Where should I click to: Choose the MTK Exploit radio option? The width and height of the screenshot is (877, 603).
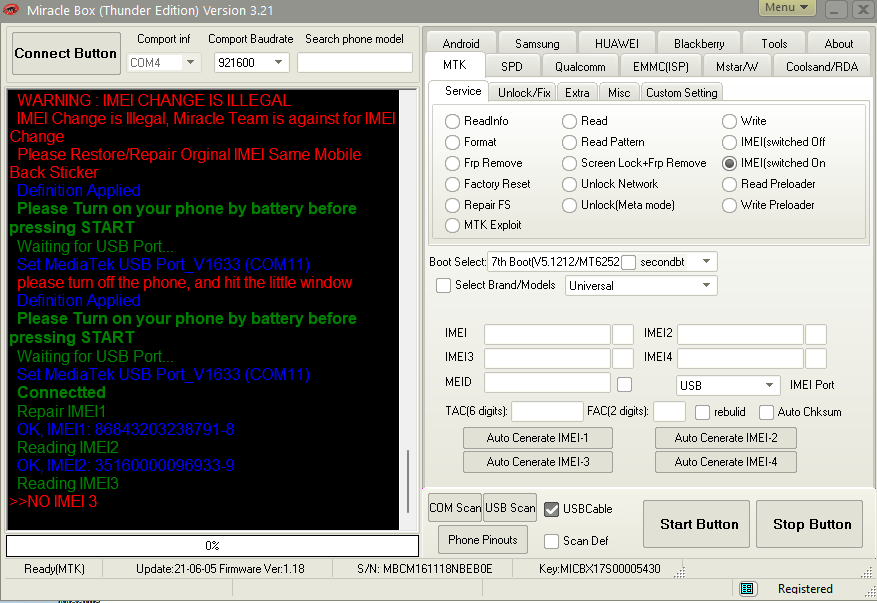coord(452,225)
